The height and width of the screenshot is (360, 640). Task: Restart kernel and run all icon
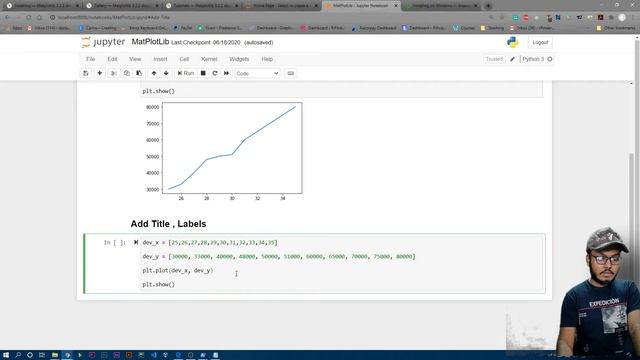pos(227,73)
